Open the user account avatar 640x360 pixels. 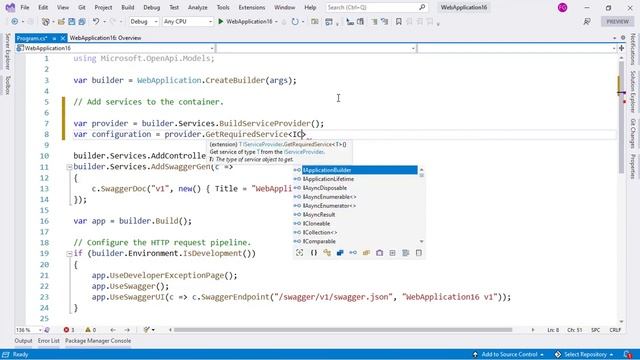(562, 7)
